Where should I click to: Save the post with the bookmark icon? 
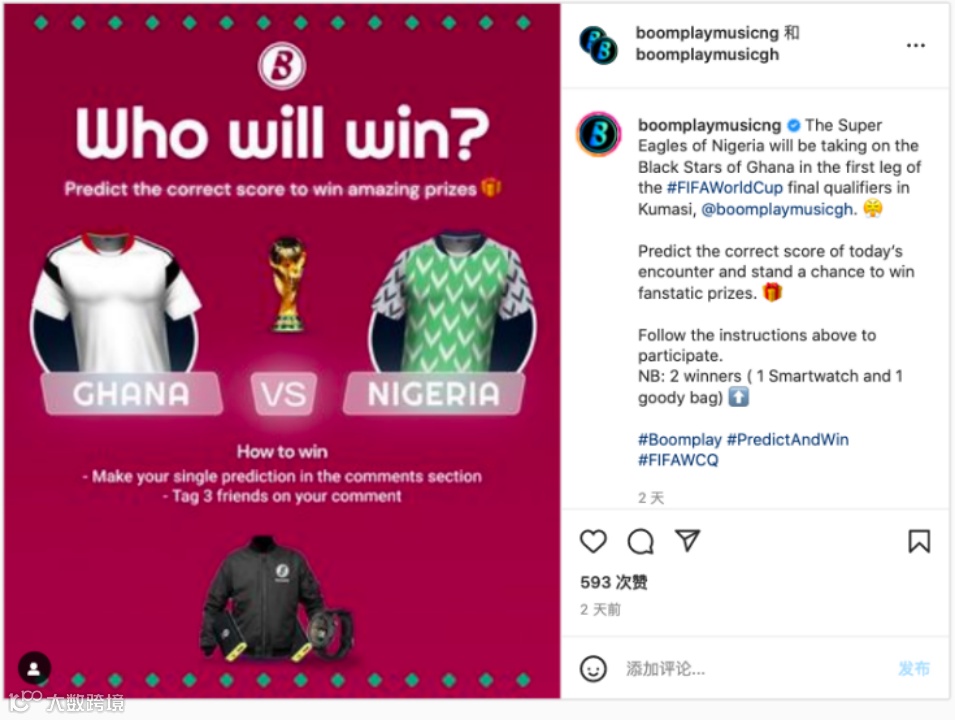pyautogui.click(x=919, y=541)
